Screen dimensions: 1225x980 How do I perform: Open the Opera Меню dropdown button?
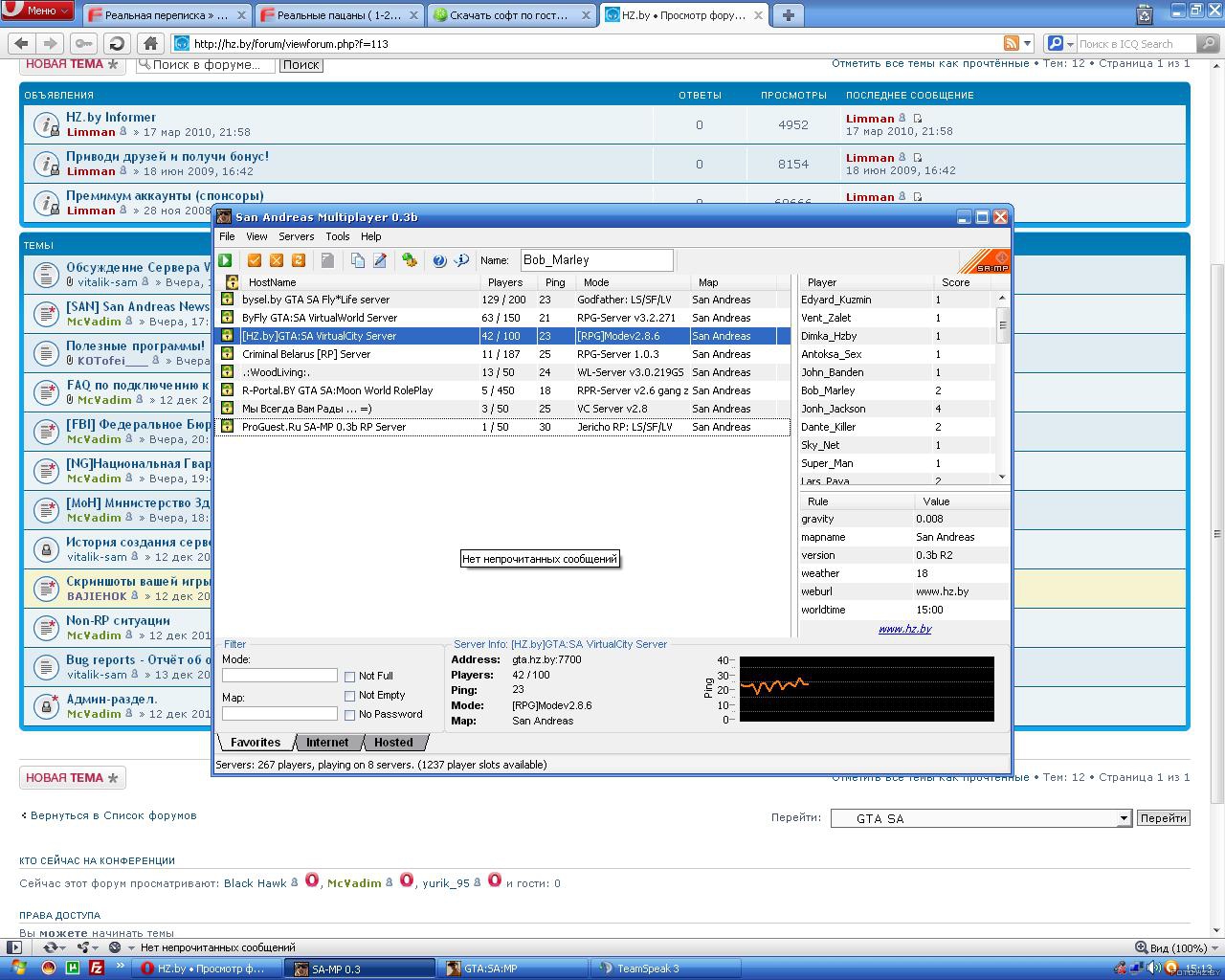[x=38, y=11]
